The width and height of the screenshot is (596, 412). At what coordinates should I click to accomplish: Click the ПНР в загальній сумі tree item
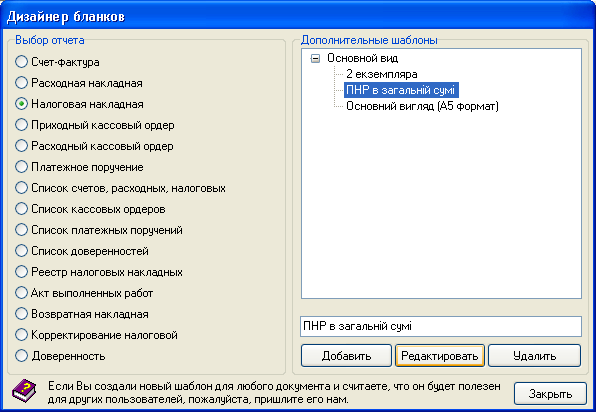[x=401, y=90]
